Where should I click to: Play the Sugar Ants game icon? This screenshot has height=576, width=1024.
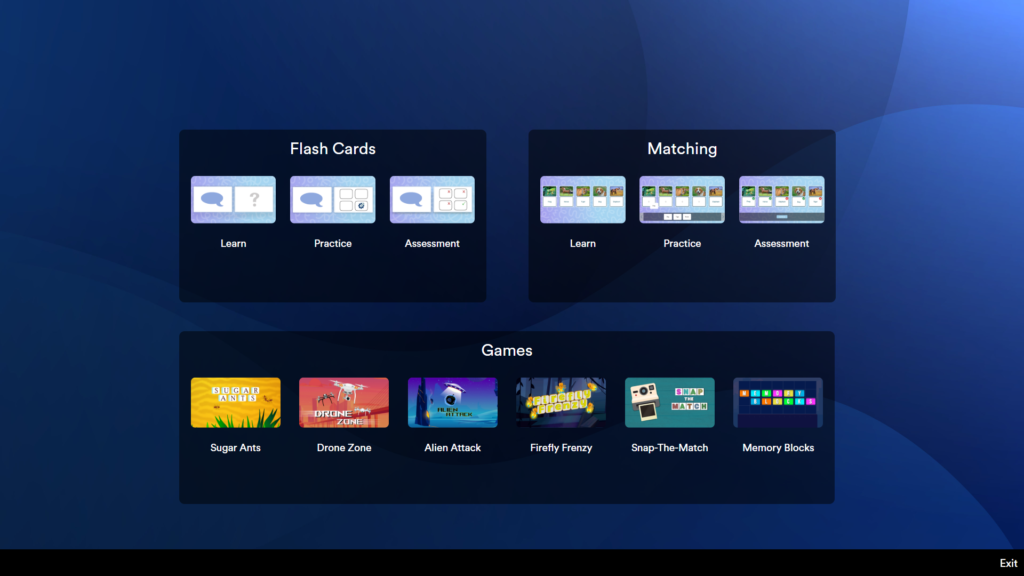[236, 402]
